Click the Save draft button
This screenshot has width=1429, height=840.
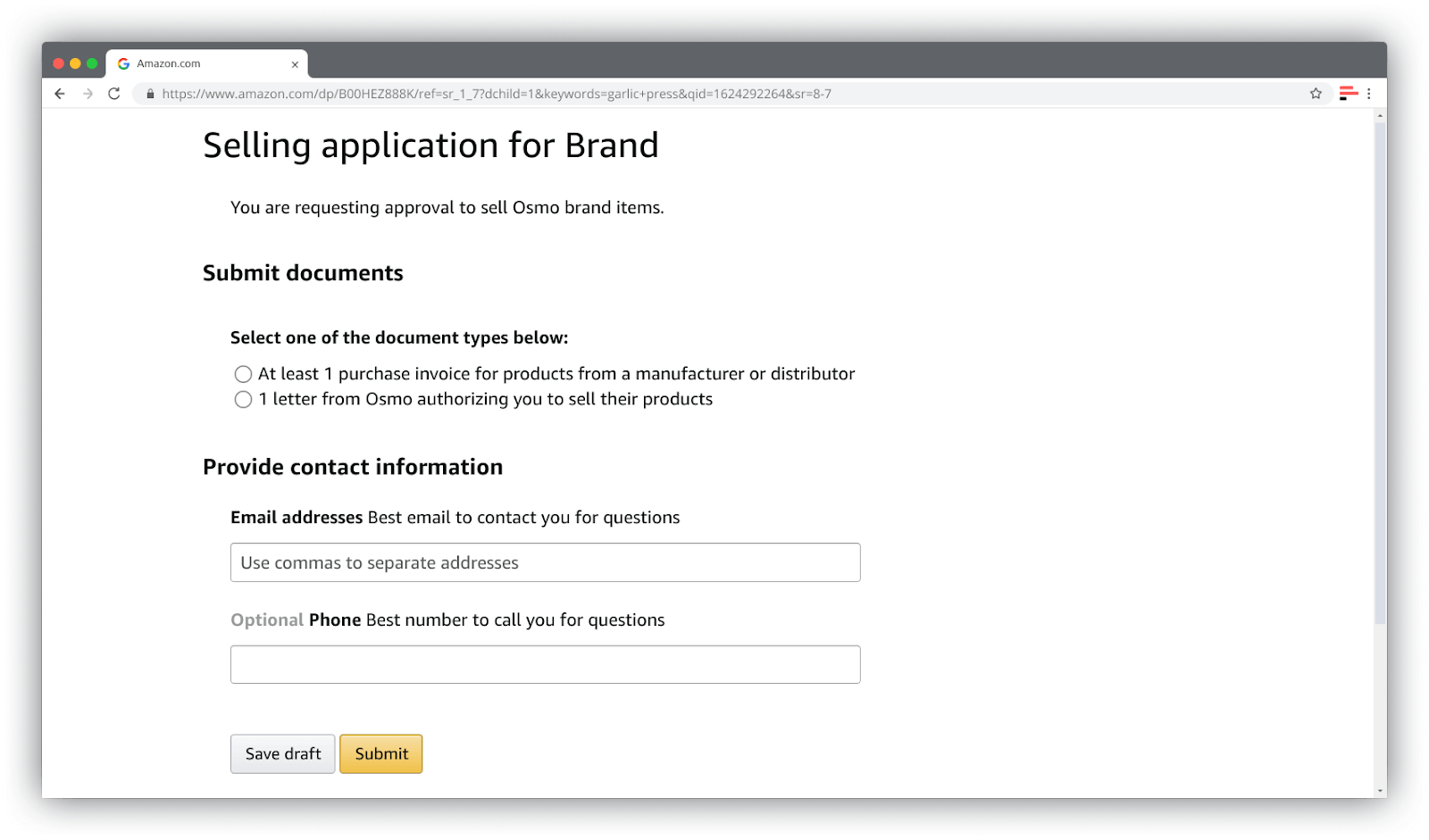pos(282,753)
